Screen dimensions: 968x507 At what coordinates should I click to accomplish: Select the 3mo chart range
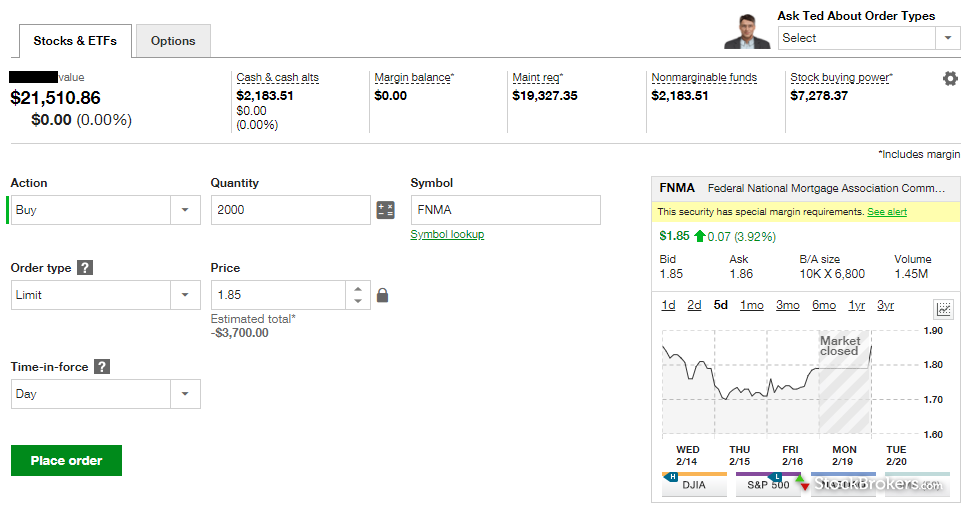788,305
